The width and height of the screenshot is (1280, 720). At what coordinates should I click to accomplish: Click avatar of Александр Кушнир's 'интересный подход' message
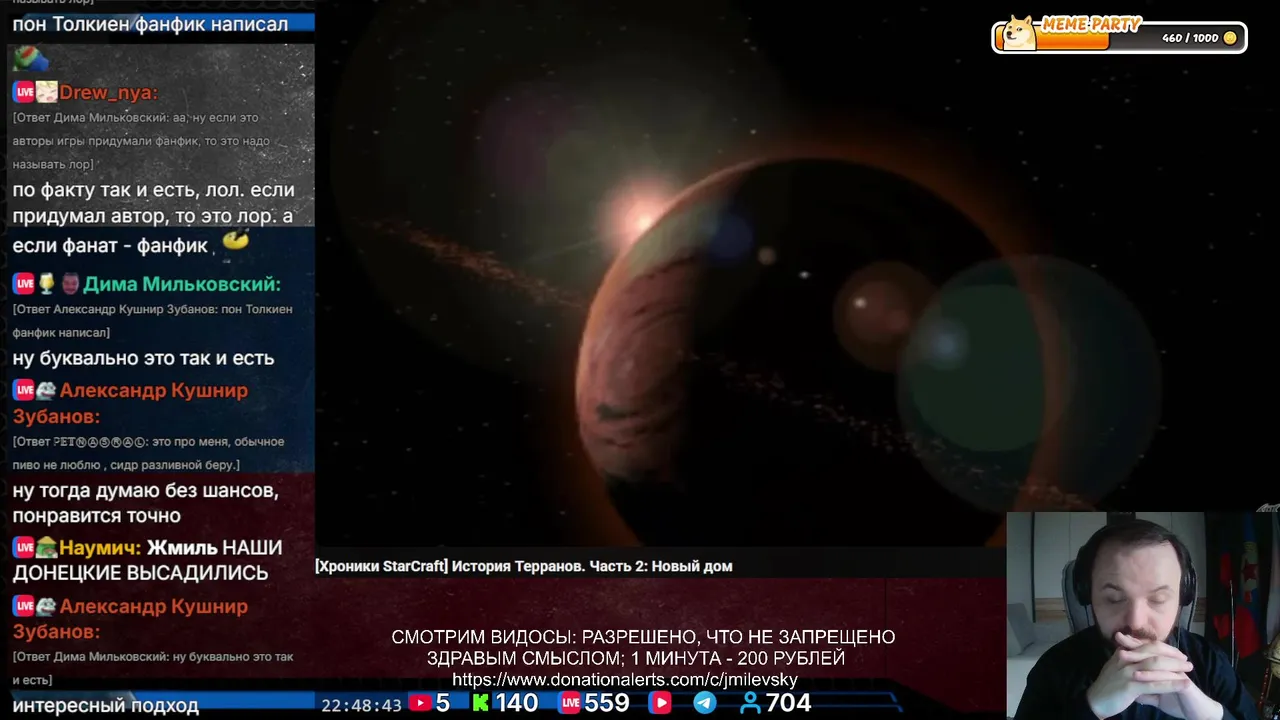coord(47,606)
